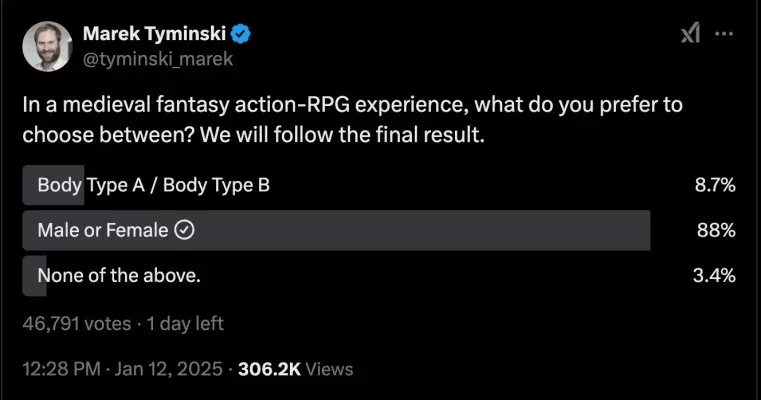The width and height of the screenshot is (761, 400).
Task: Click the blue verified badge
Action: point(240,34)
